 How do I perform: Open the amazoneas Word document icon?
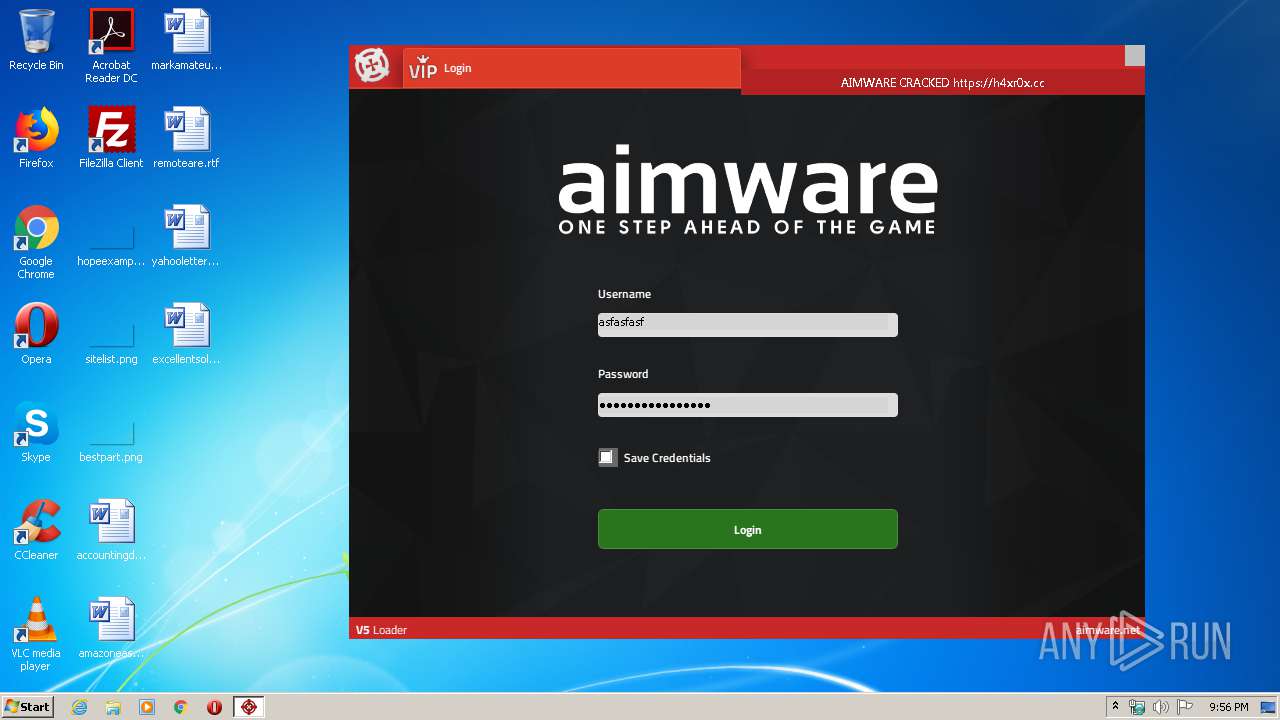(x=111, y=628)
